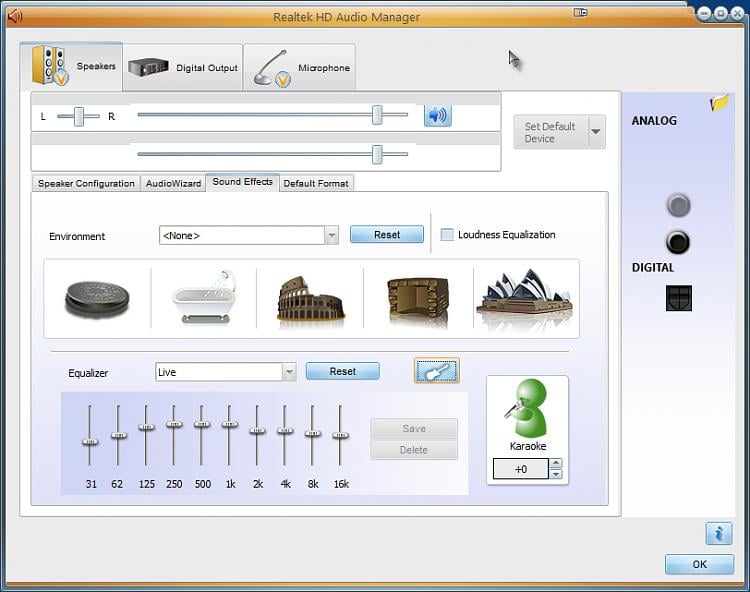This screenshot has height=592, width=750.
Task: Click the display mode icon in title bar
Action: [x=580, y=12]
